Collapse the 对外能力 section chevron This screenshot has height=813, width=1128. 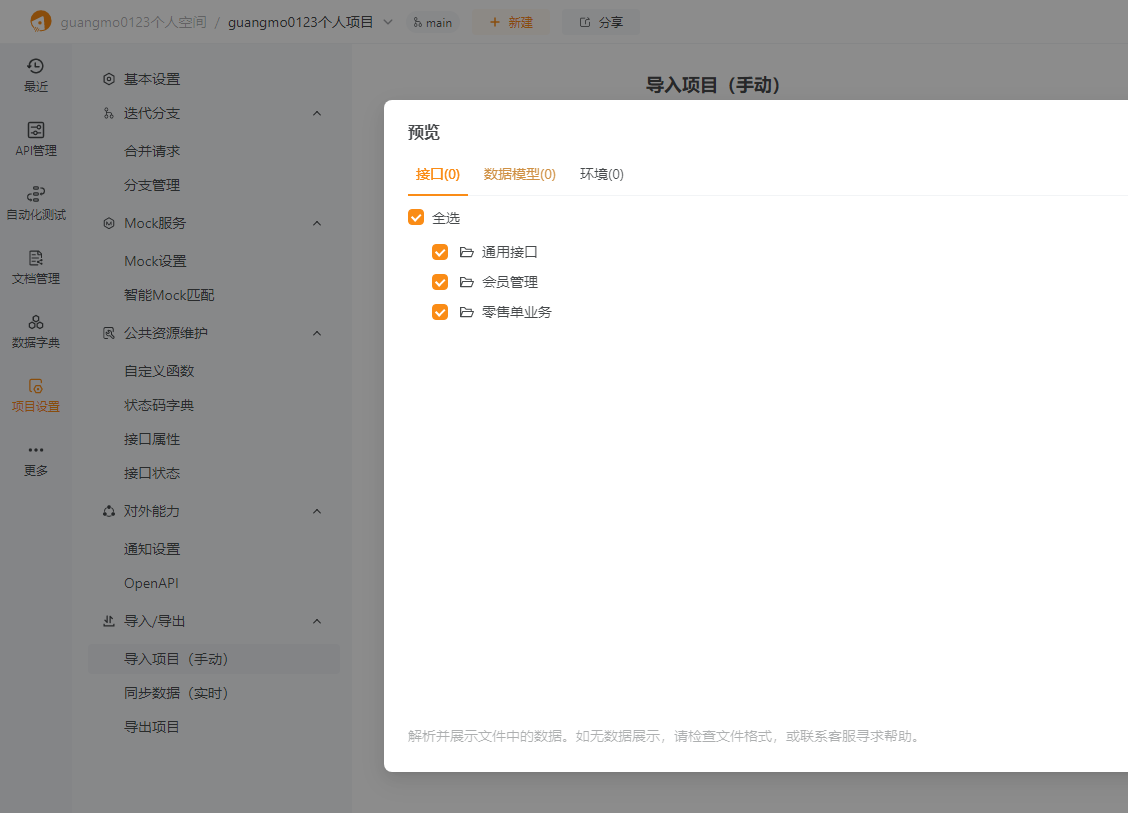pyautogui.click(x=317, y=512)
